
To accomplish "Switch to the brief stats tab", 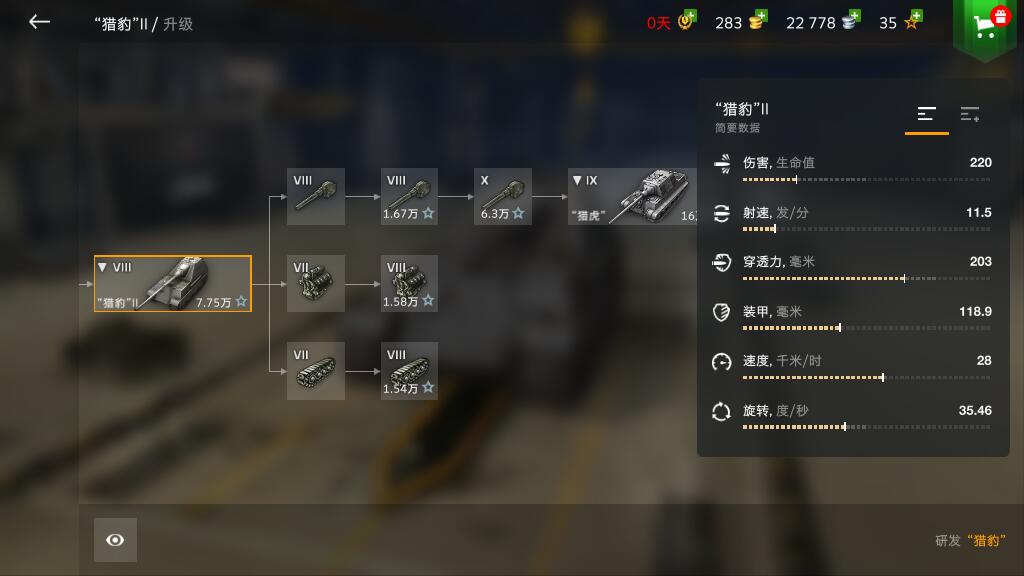I will (x=927, y=115).
